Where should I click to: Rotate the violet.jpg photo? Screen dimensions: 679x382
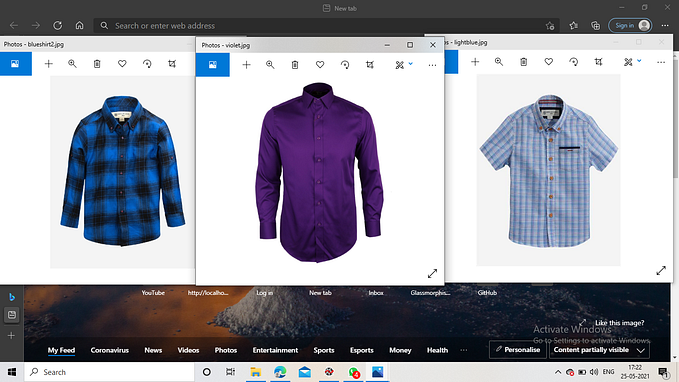click(x=345, y=65)
